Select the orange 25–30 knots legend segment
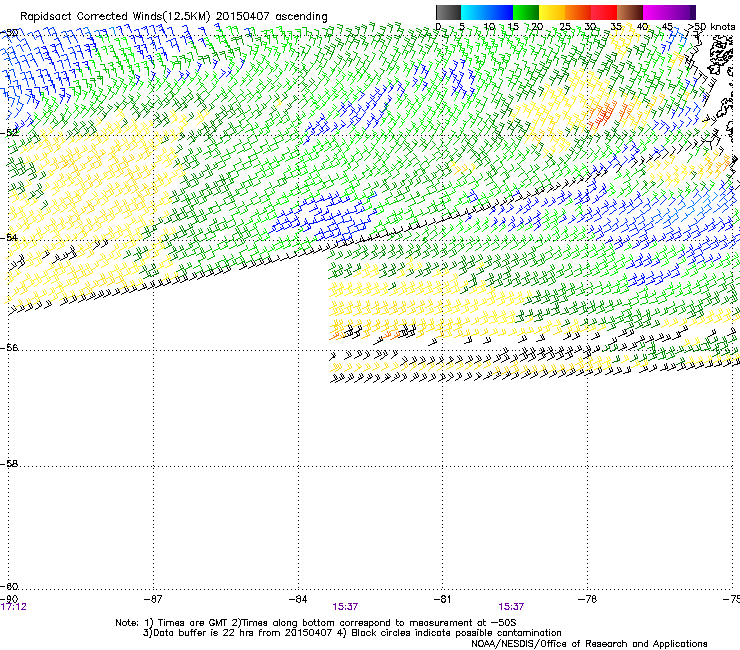Viewport: 740px width, 650px height. coord(578,12)
